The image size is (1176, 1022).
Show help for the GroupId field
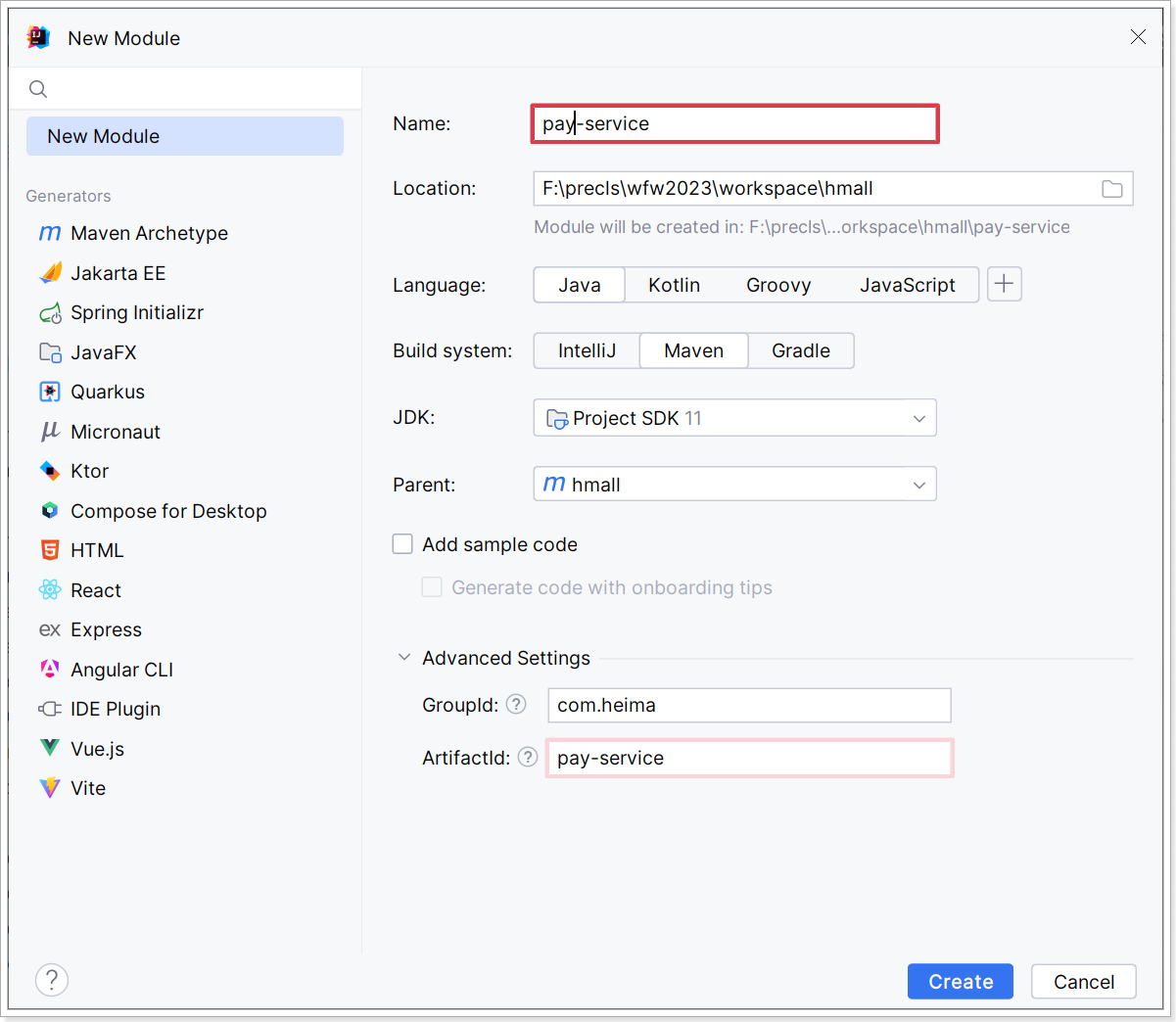(516, 705)
